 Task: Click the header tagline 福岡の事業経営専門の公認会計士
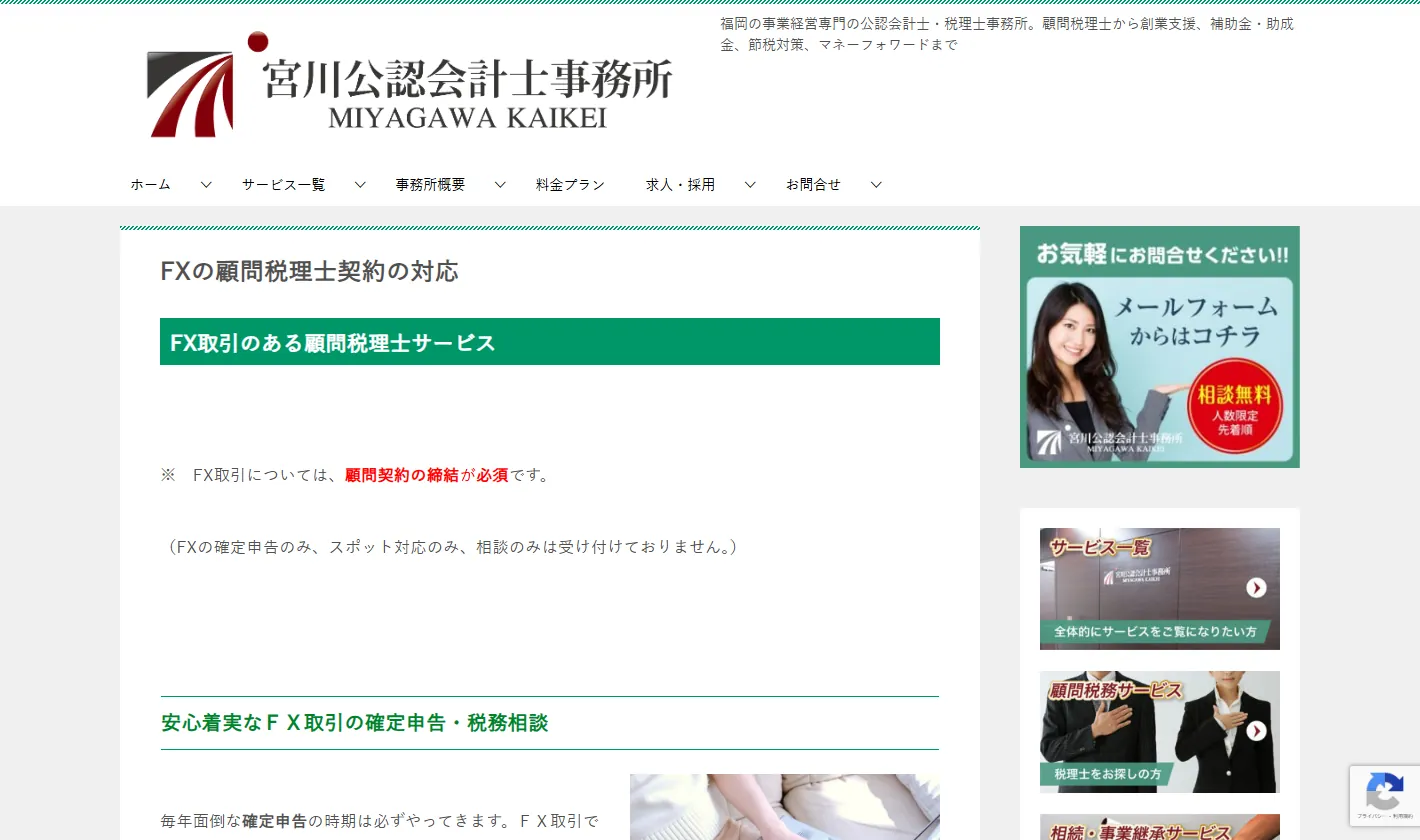pos(1007,34)
